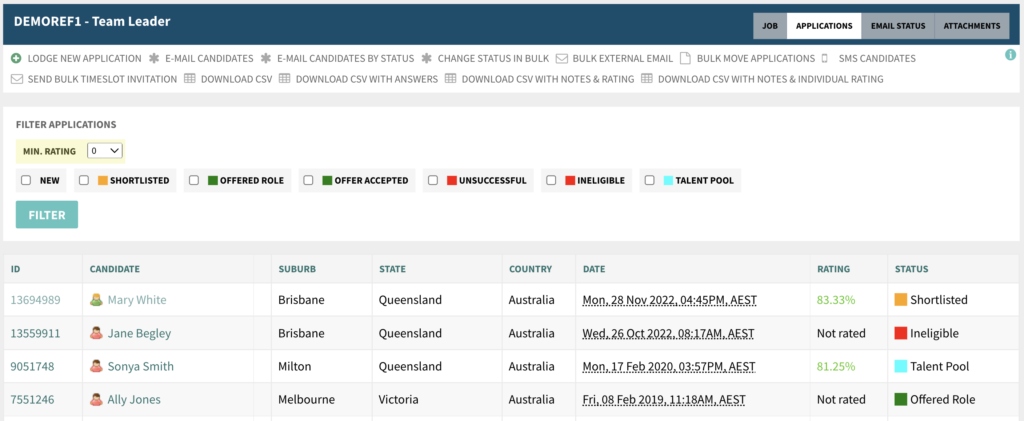The image size is (1024, 421).
Task: Click the info icon at top right
Action: click(x=1010, y=55)
